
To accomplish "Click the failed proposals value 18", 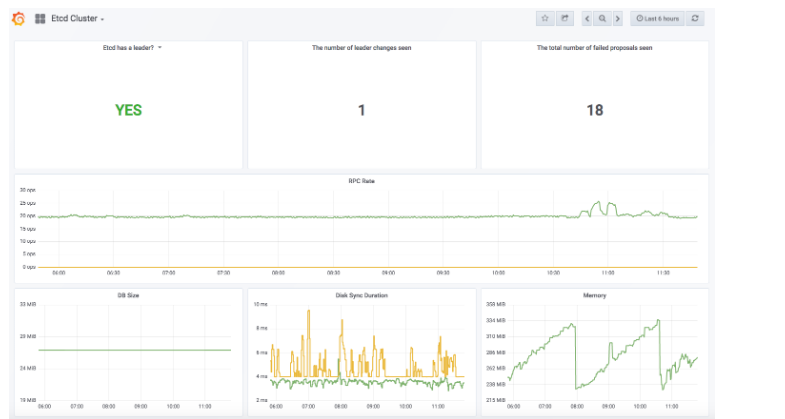I will [595, 110].
